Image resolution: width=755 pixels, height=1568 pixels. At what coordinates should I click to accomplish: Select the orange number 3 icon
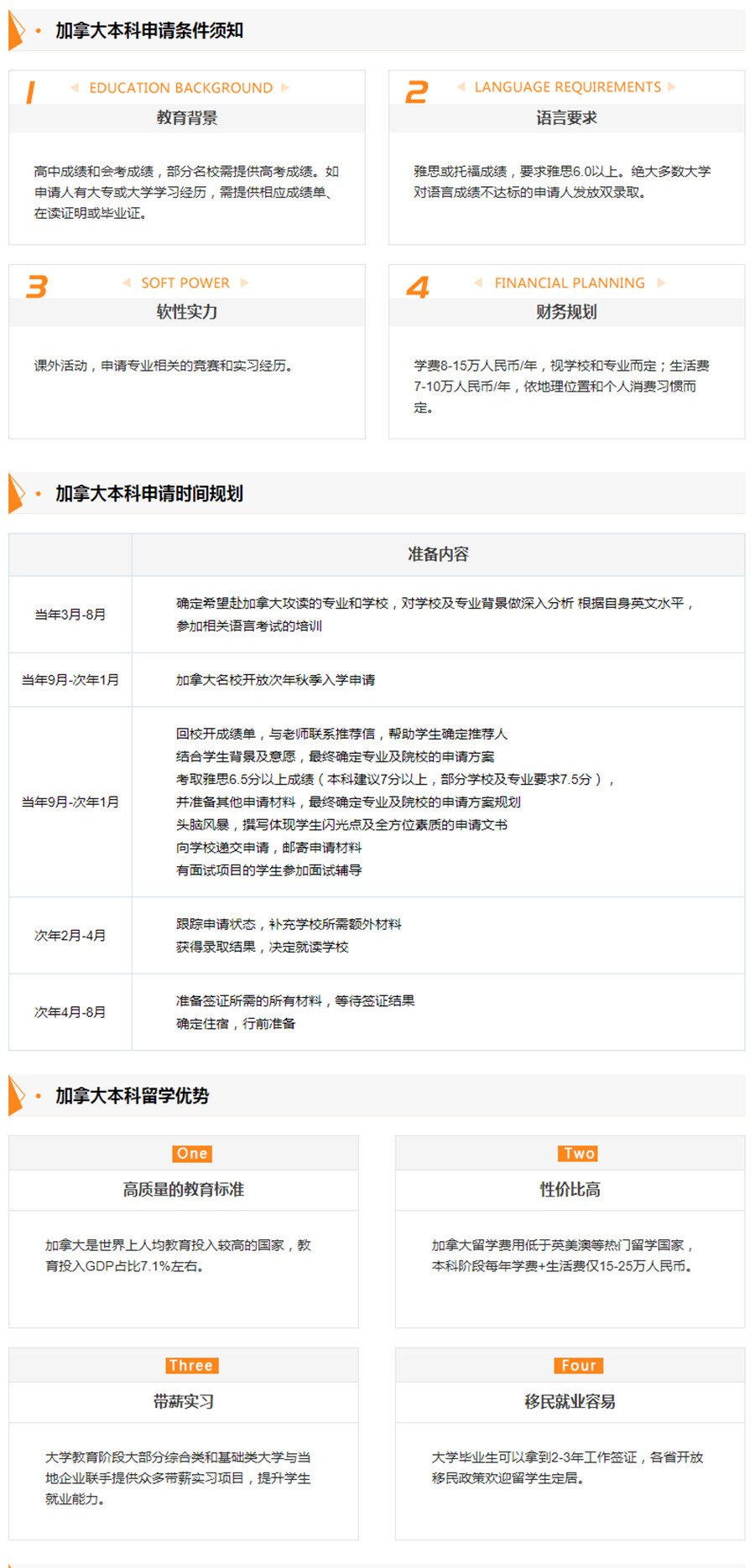(x=37, y=287)
